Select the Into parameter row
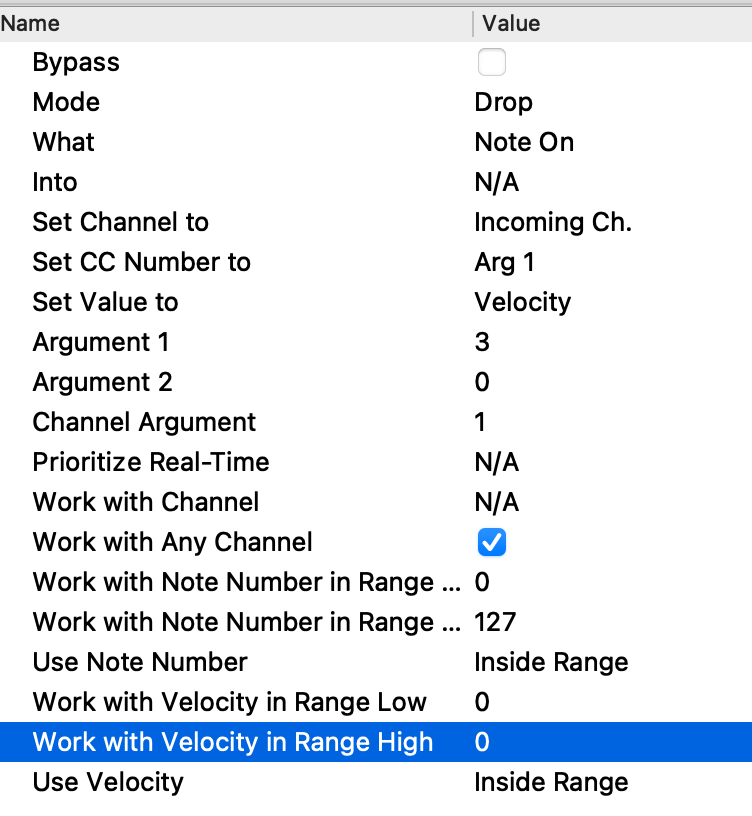The image size is (752, 816). 55,182
